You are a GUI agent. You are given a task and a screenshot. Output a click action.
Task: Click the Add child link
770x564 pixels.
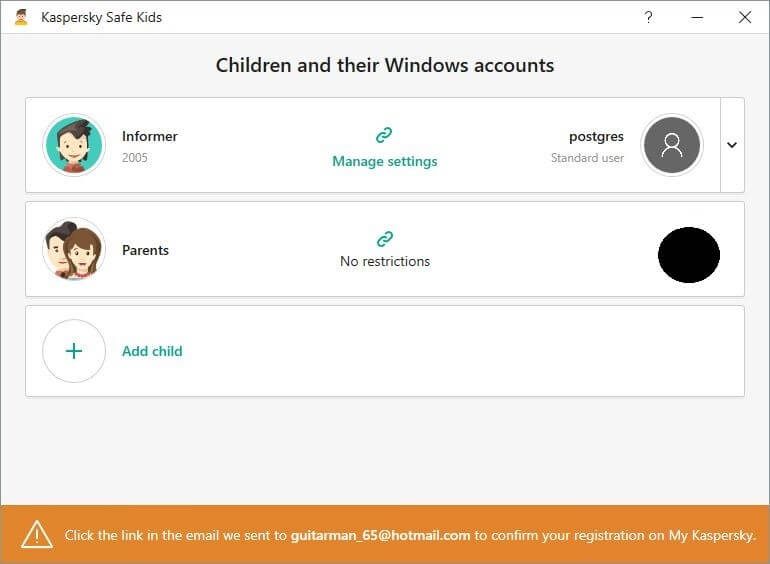click(152, 351)
